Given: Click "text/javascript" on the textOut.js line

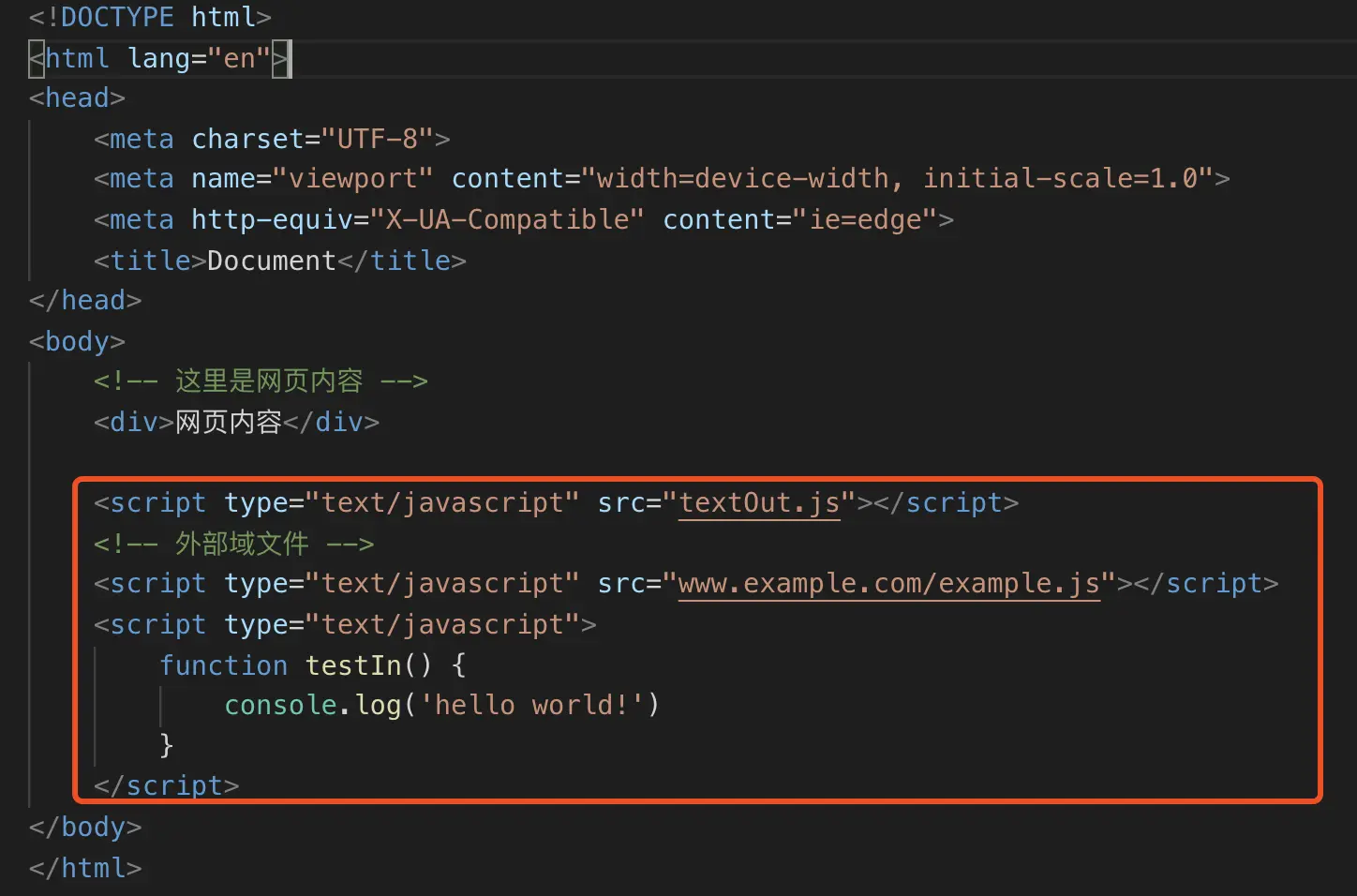Looking at the screenshot, I should pyautogui.click(x=442, y=503).
